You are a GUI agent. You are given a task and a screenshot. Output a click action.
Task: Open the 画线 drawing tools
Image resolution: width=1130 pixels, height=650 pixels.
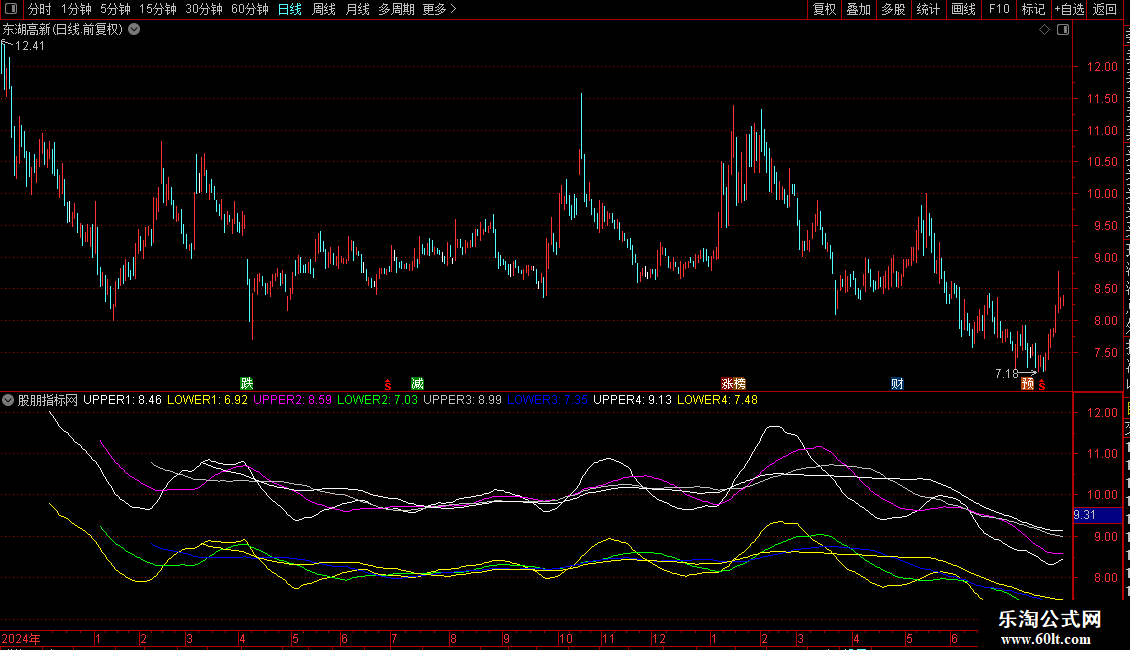[x=963, y=9]
